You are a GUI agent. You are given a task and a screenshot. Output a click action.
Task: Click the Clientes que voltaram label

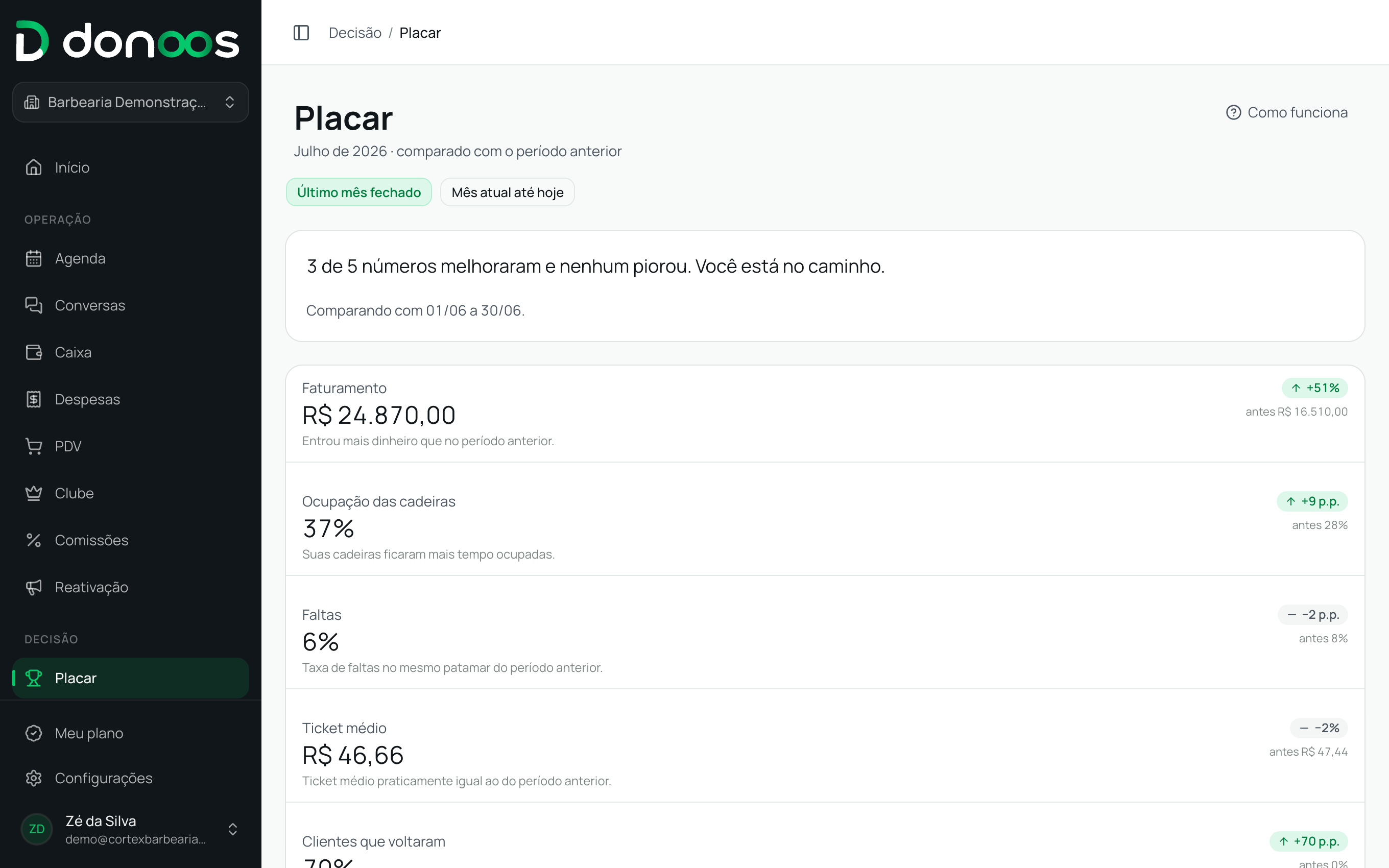[x=374, y=841]
